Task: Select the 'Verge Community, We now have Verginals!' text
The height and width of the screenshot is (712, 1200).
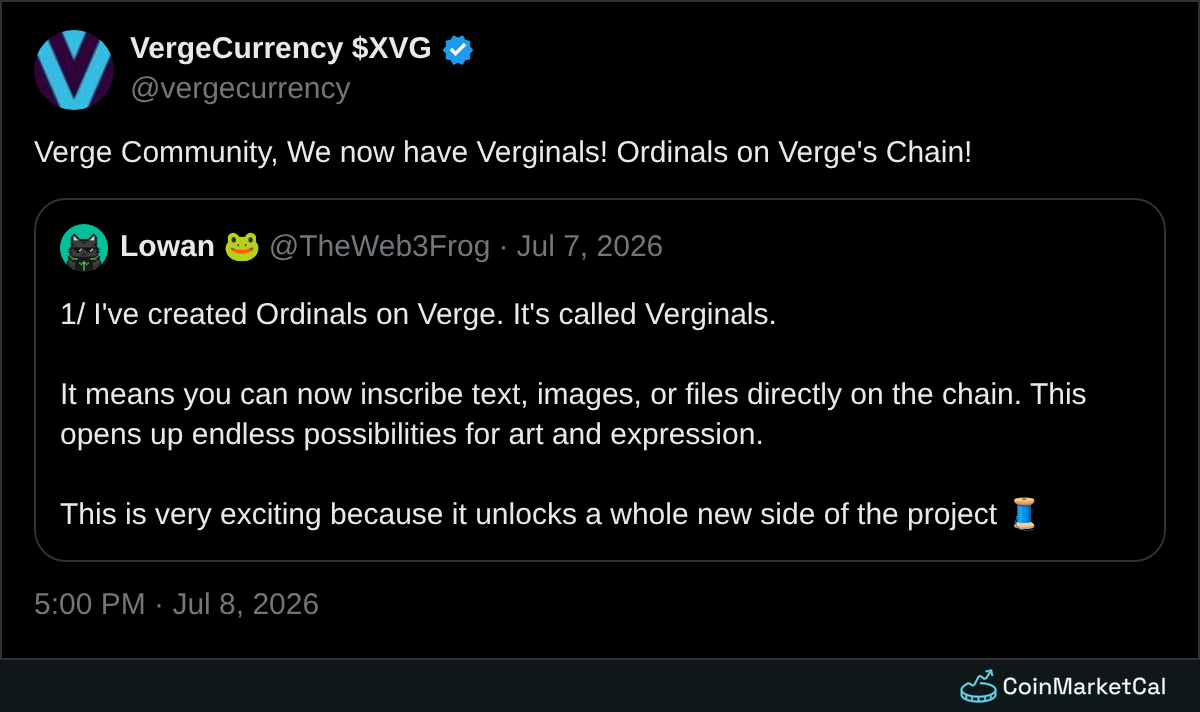Action: (x=321, y=152)
